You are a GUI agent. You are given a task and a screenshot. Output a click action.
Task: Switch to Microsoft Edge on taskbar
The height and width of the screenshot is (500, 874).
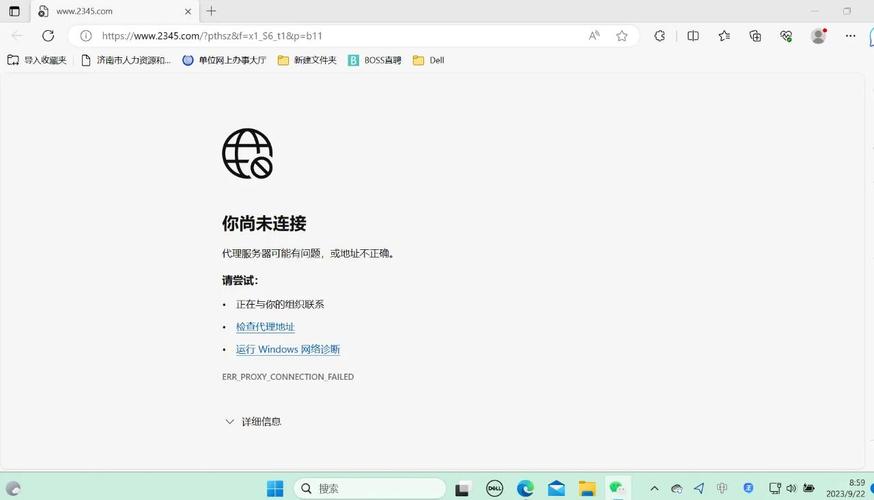[x=525, y=489]
